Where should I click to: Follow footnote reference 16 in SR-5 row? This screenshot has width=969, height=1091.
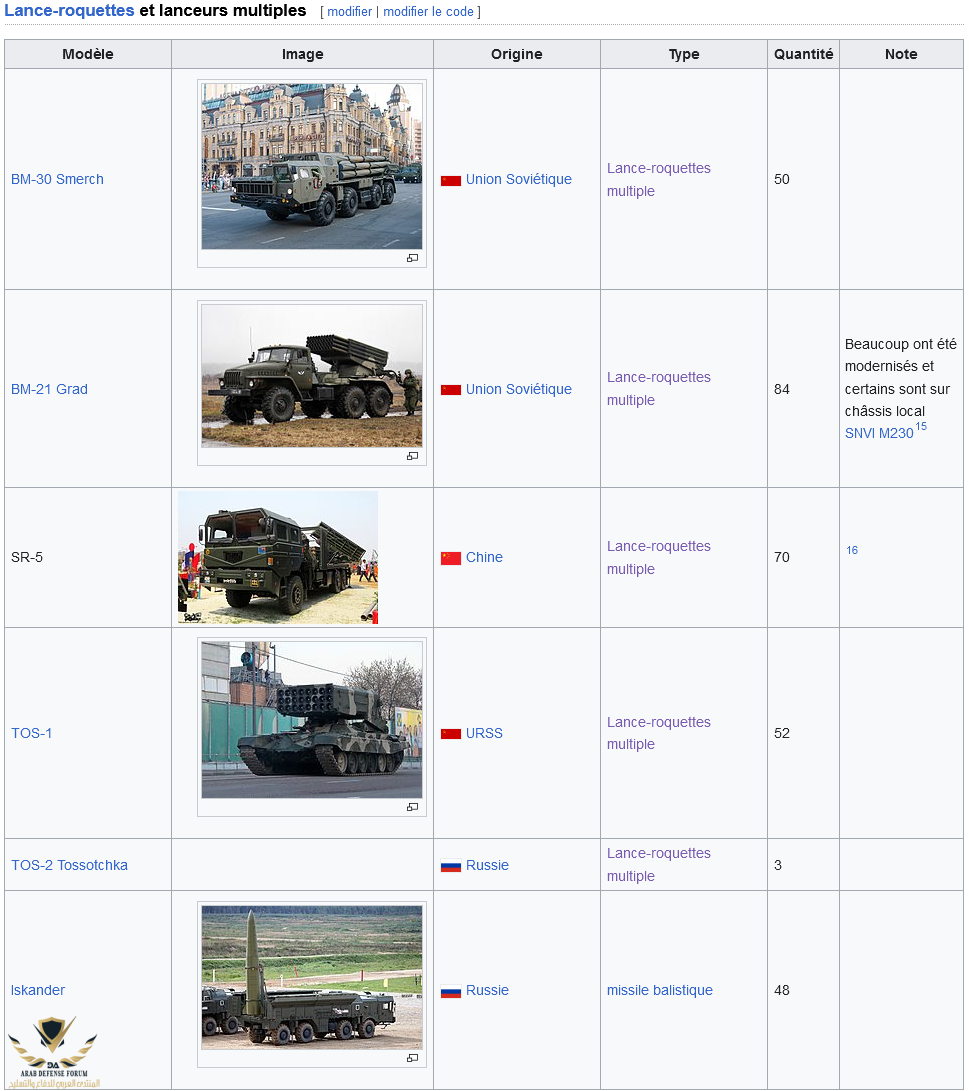click(x=852, y=550)
